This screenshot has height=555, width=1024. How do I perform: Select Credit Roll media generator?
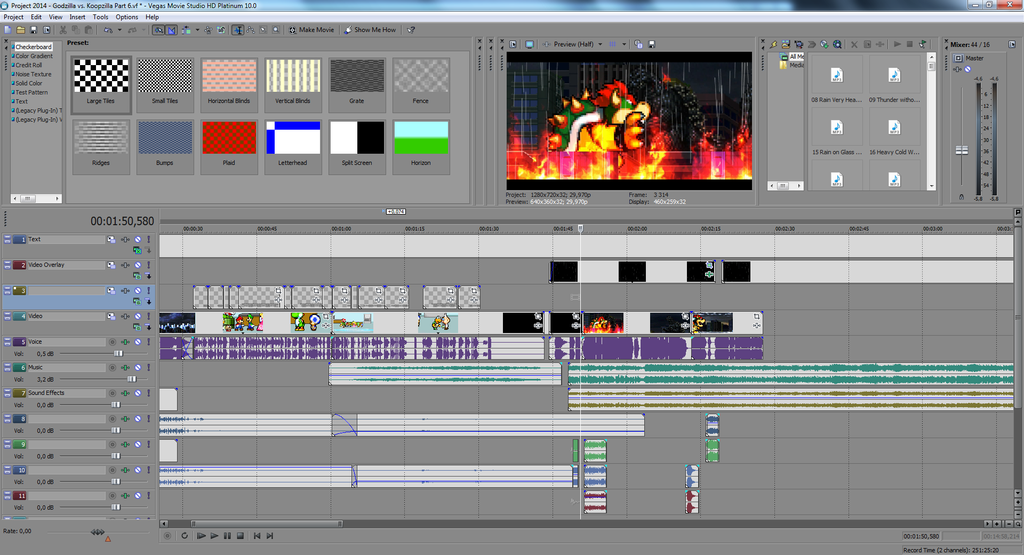(29, 65)
